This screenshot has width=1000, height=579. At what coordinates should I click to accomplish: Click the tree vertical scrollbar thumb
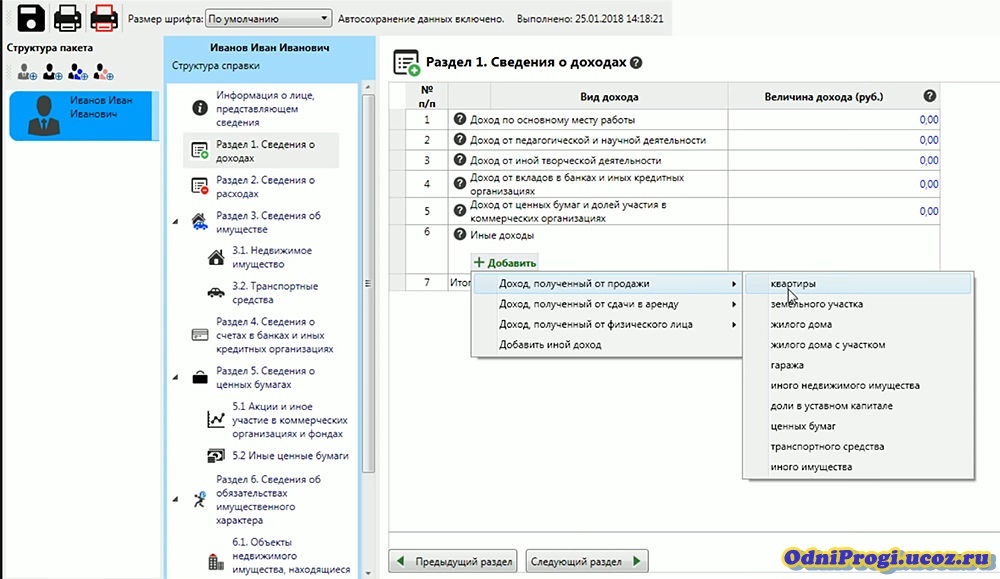(367, 284)
